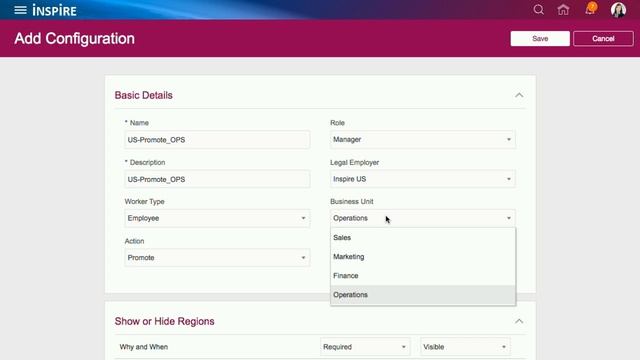
Task: Click the Why and When label
Action: pyautogui.click(x=144, y=347)
